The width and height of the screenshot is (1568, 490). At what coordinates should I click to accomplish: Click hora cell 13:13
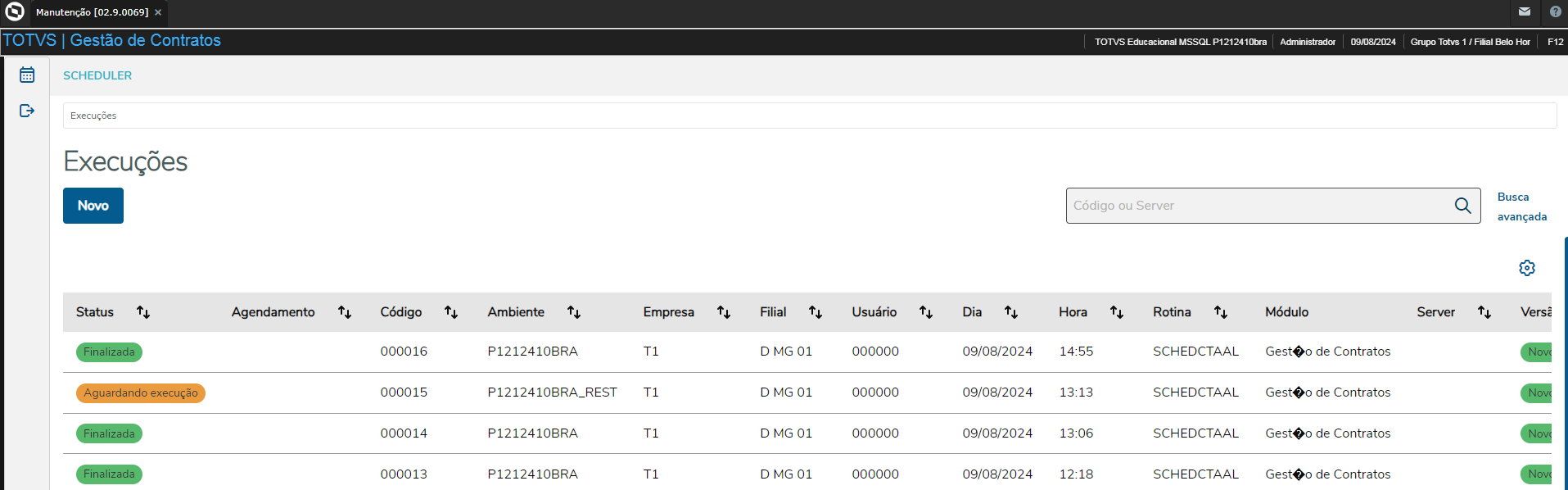[x=1076, y=392]
